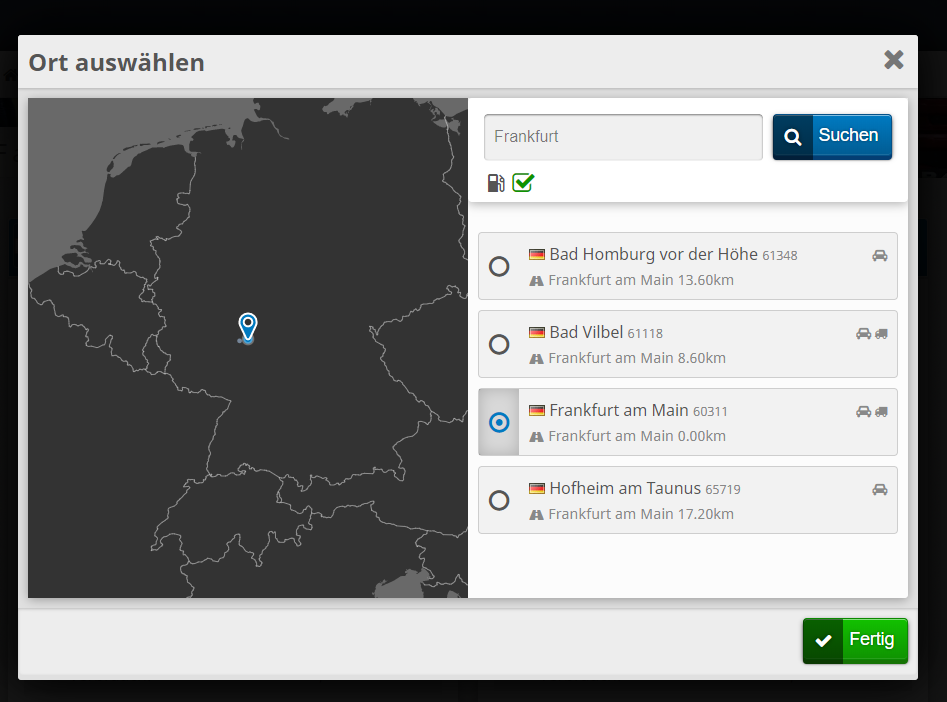
Task: Toggle the green checkbox beside fuel icon
Action: [x=523, y=182]
